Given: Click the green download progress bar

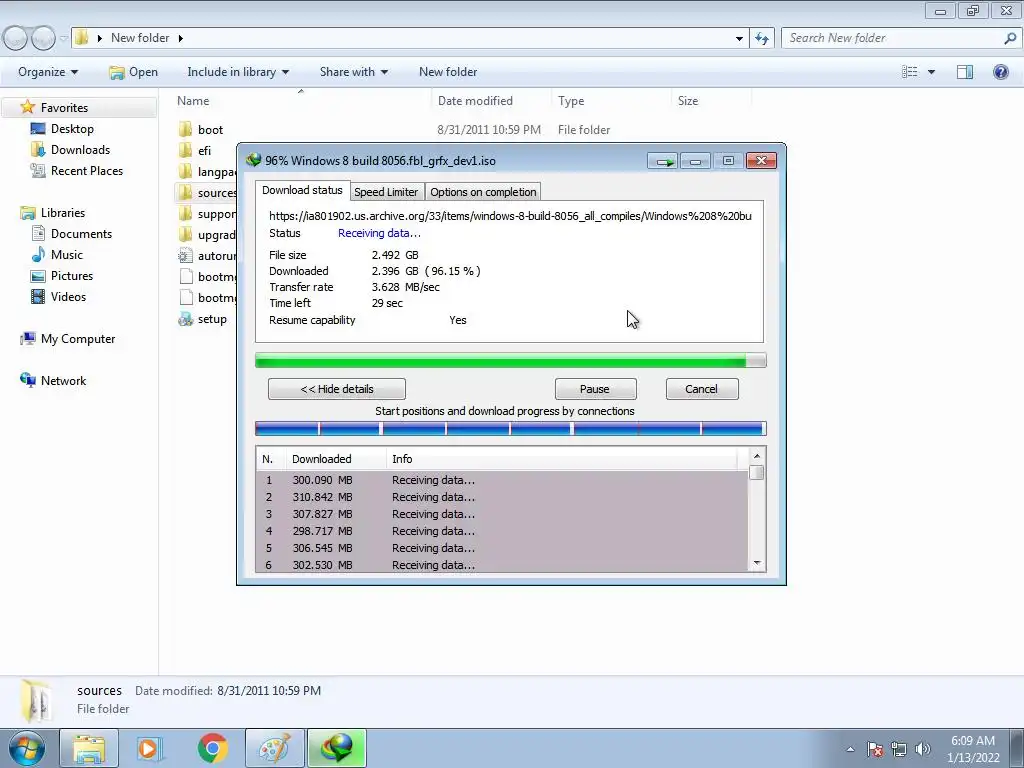Looking at the screenshot, I should point(511,360).
